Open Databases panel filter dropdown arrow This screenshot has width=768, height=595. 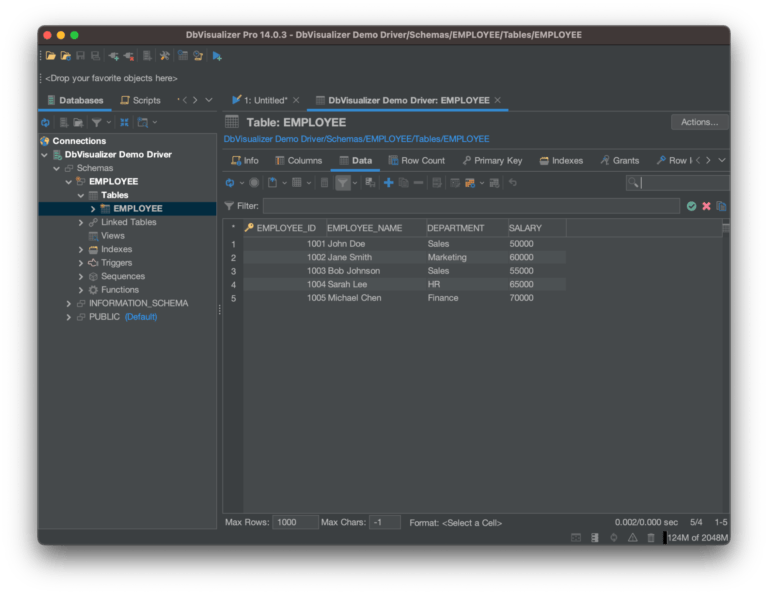[109, 122]
